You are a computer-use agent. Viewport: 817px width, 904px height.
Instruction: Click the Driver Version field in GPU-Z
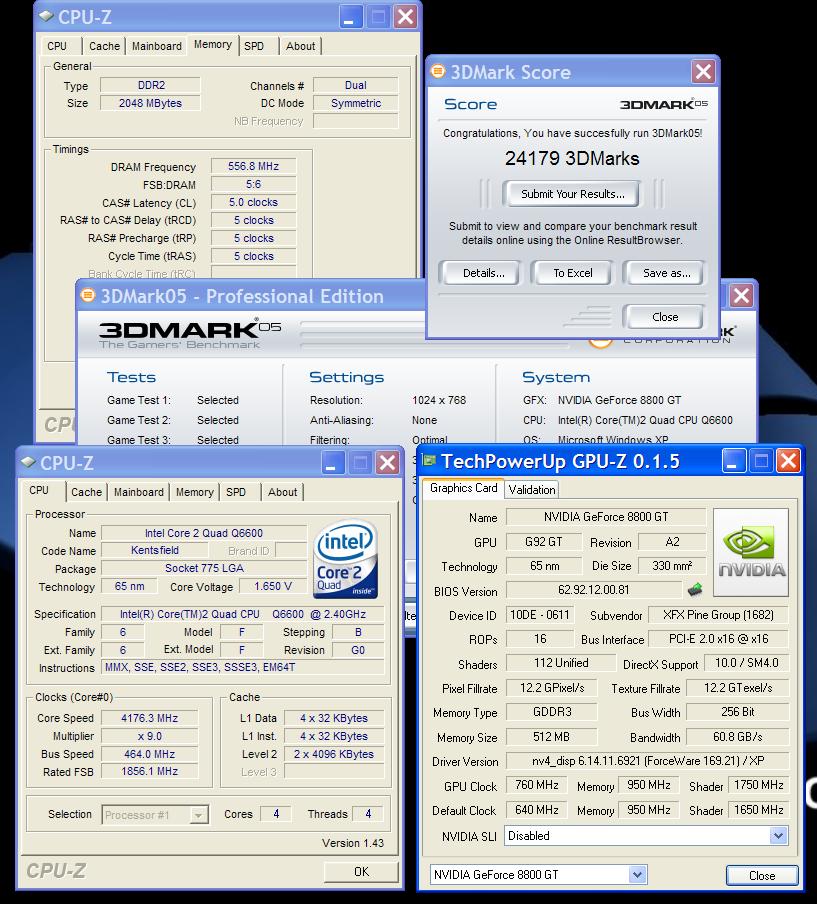647,760
